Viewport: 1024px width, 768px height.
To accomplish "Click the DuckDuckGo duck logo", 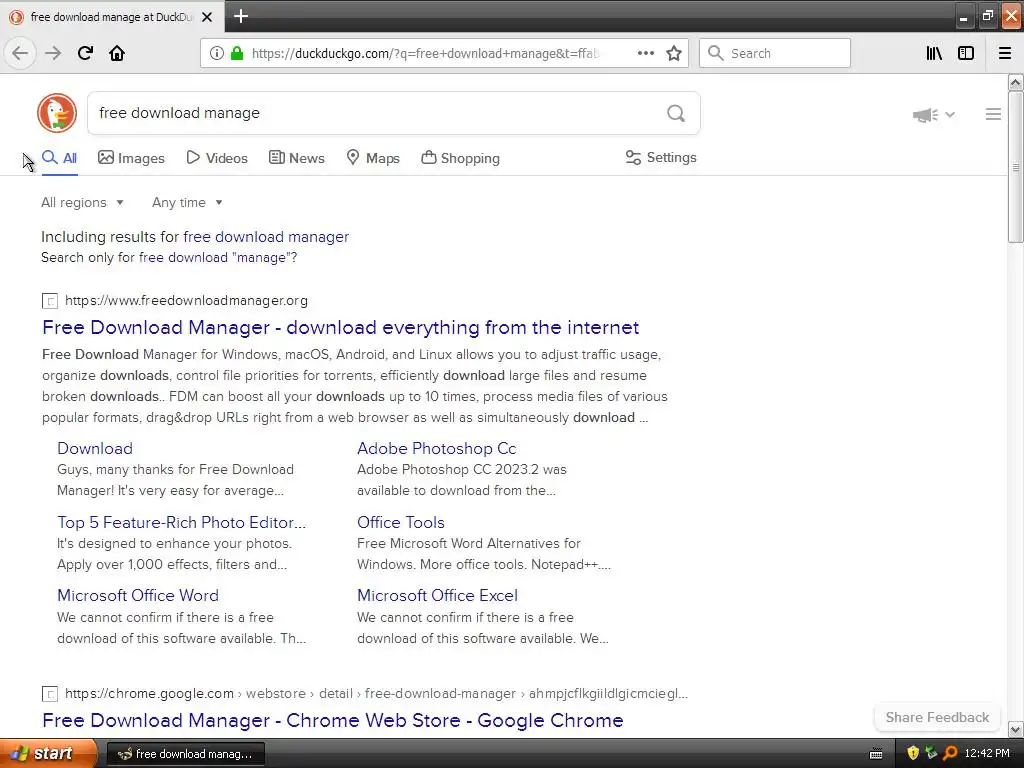I will [x=57, y=113].
